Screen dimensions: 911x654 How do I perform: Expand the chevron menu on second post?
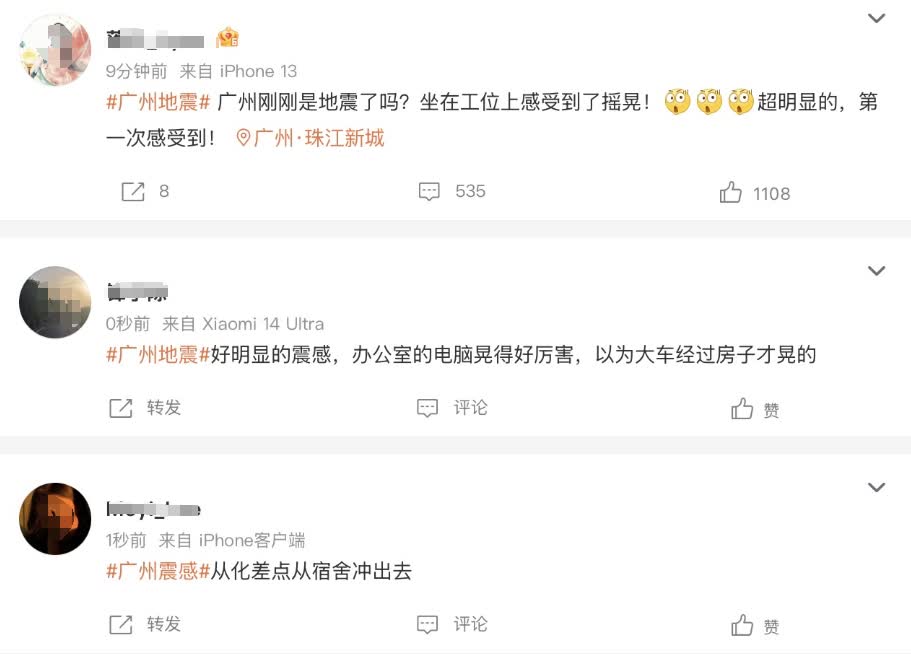click(876, 271)
